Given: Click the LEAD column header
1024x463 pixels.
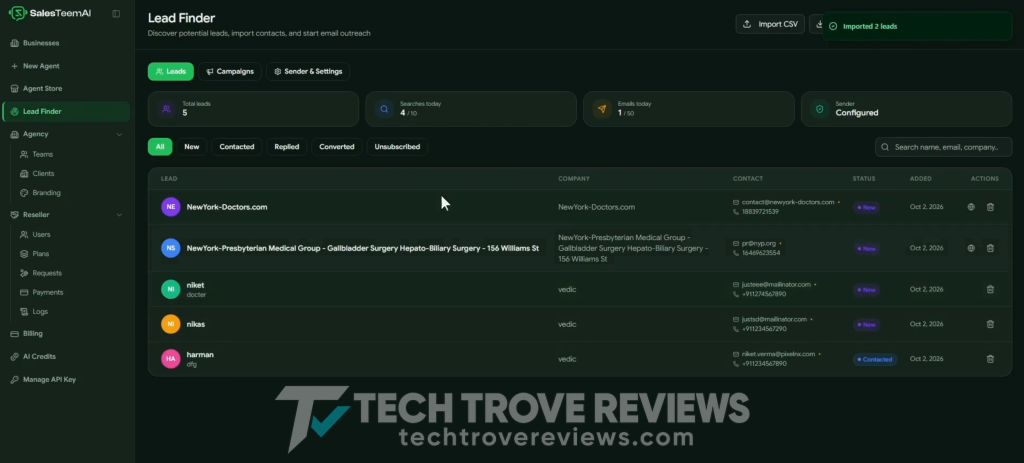Looking at the screenshot, I should pos(168,179).
